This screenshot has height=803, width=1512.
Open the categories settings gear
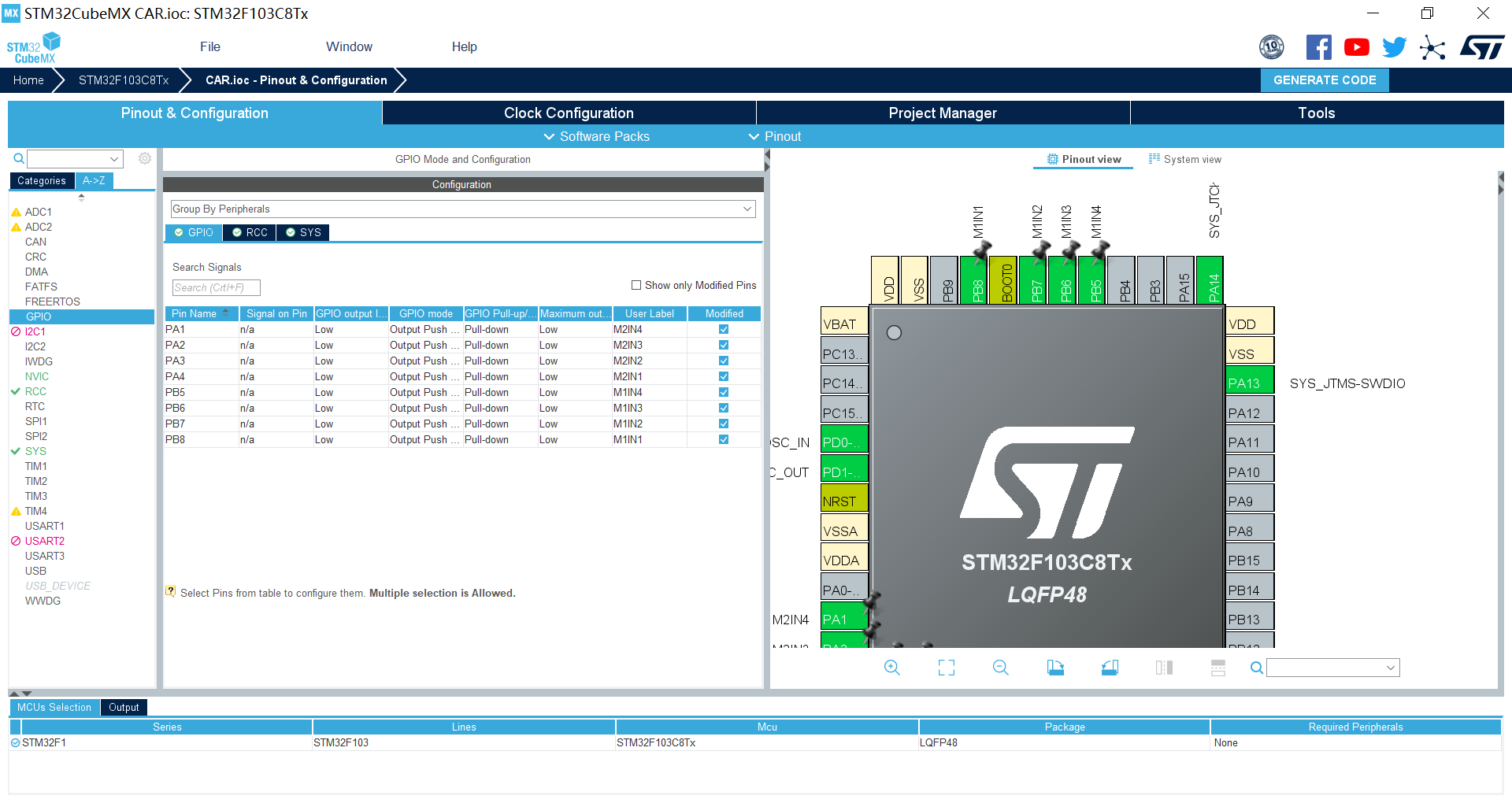(x=145, y=158)
